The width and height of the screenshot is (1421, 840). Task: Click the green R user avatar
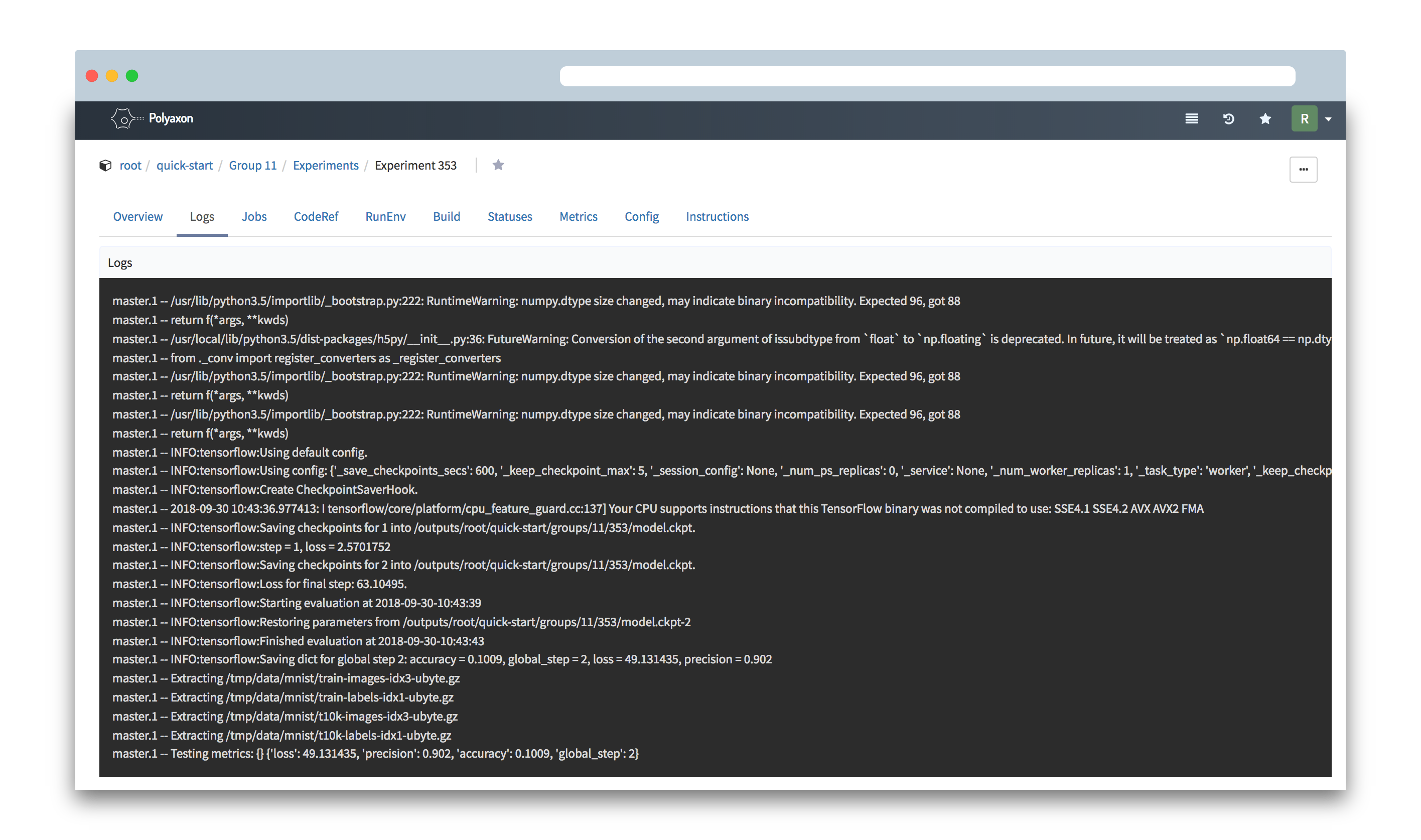tap(1304, 119)
